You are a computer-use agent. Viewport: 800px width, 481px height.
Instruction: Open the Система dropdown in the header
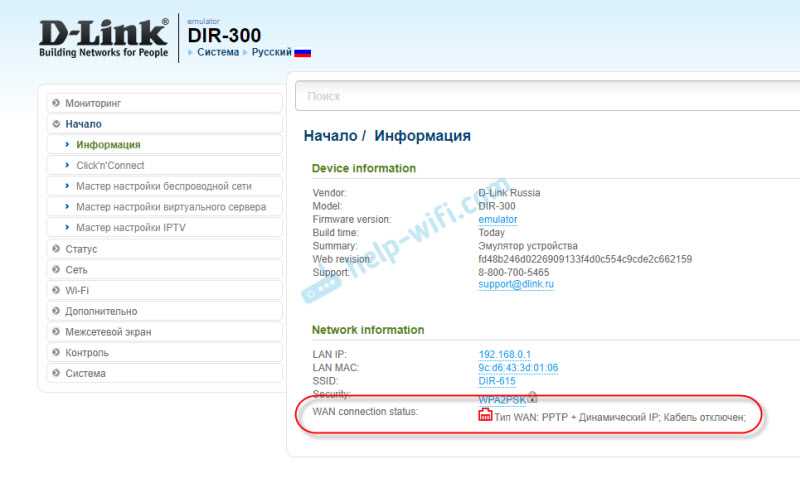218,52
